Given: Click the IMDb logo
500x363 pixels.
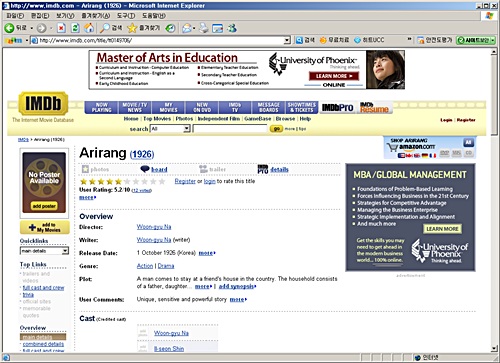Looking at the screenshot, I should 43,103.
